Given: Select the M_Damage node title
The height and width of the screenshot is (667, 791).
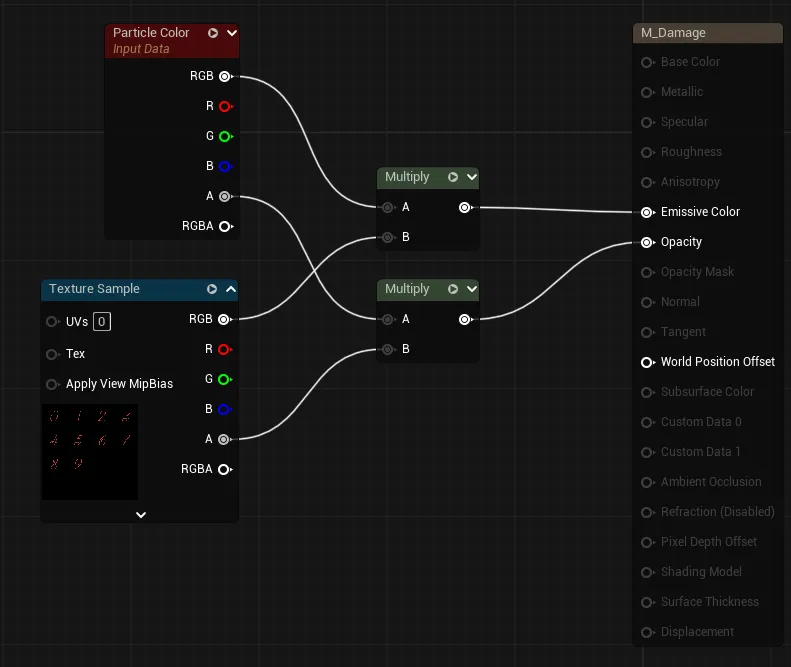Looking at the screenshot, I should (673, 33).
